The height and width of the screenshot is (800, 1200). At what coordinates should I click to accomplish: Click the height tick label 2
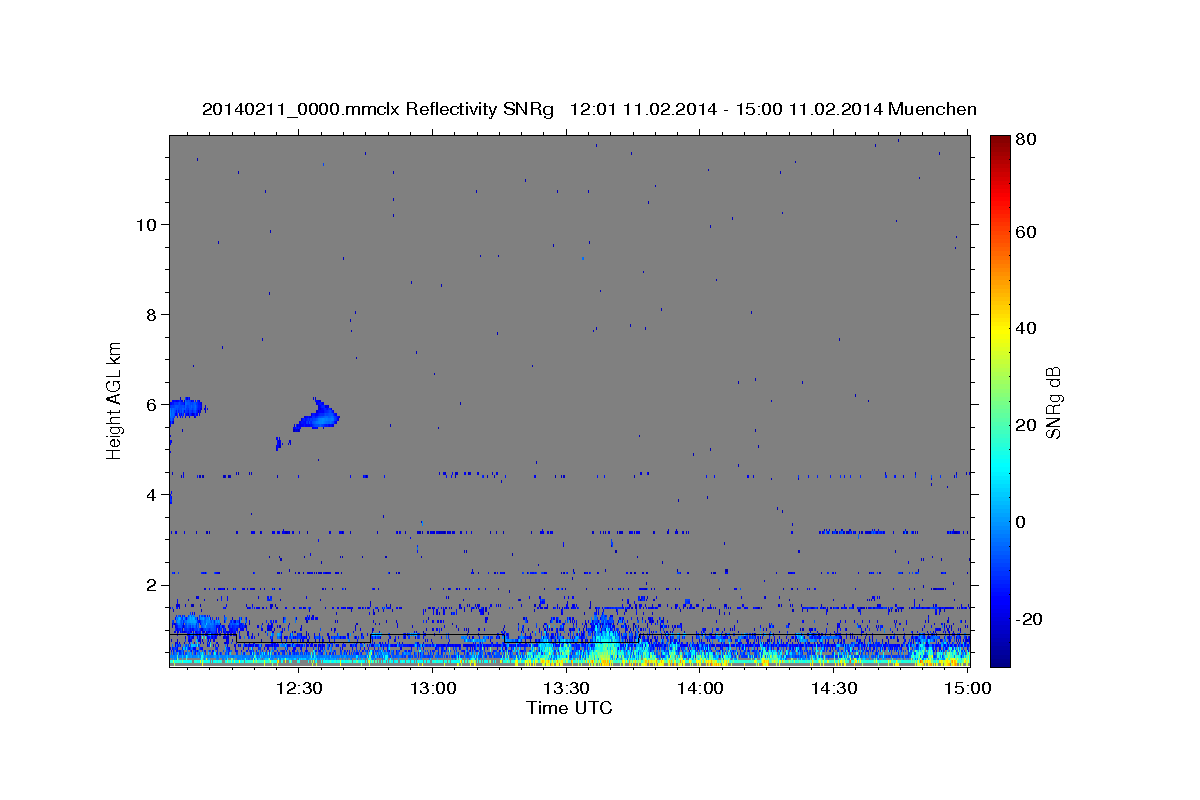click(149, 585)
